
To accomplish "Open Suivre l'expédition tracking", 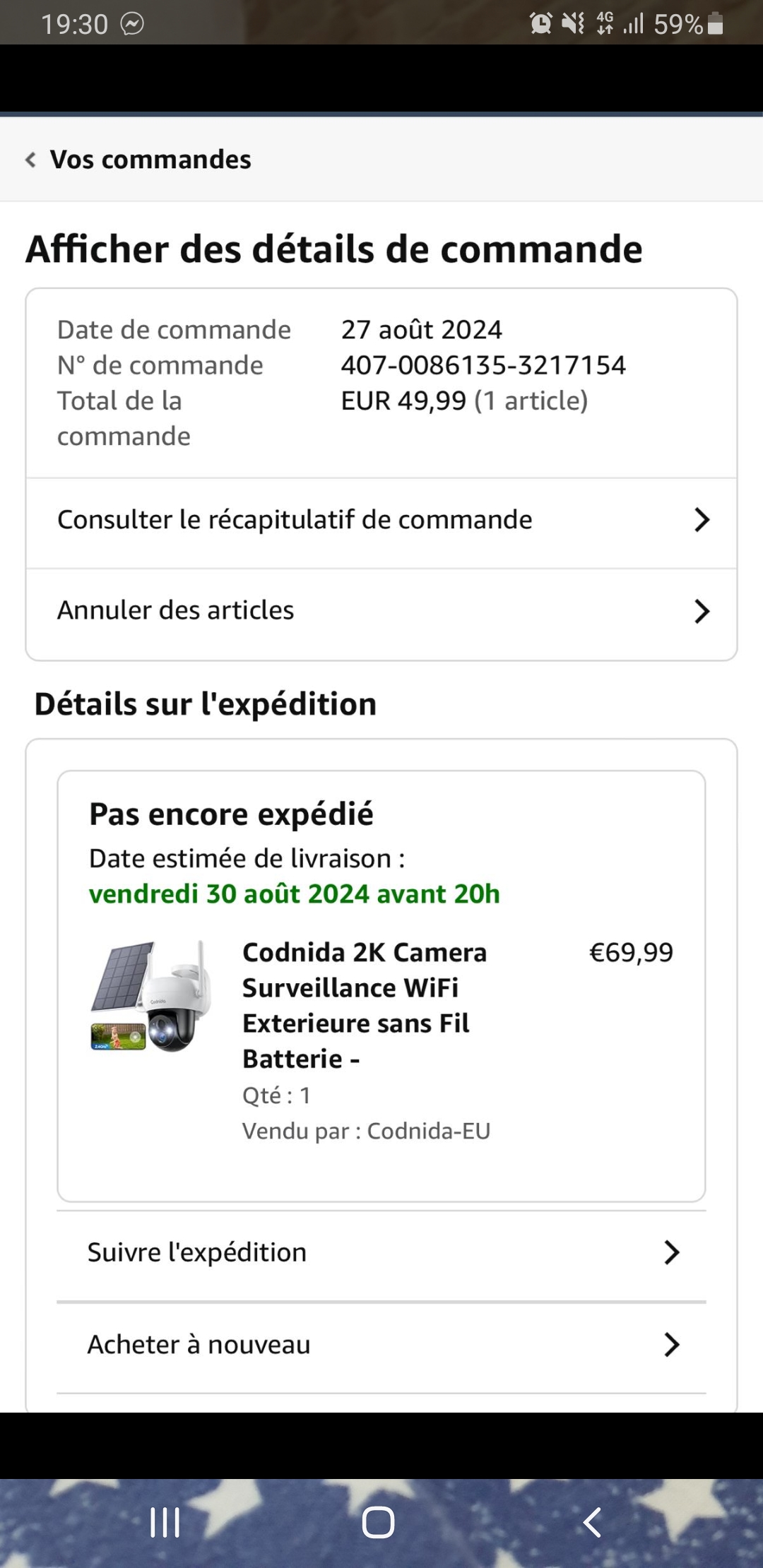I will click(197, 1252).
